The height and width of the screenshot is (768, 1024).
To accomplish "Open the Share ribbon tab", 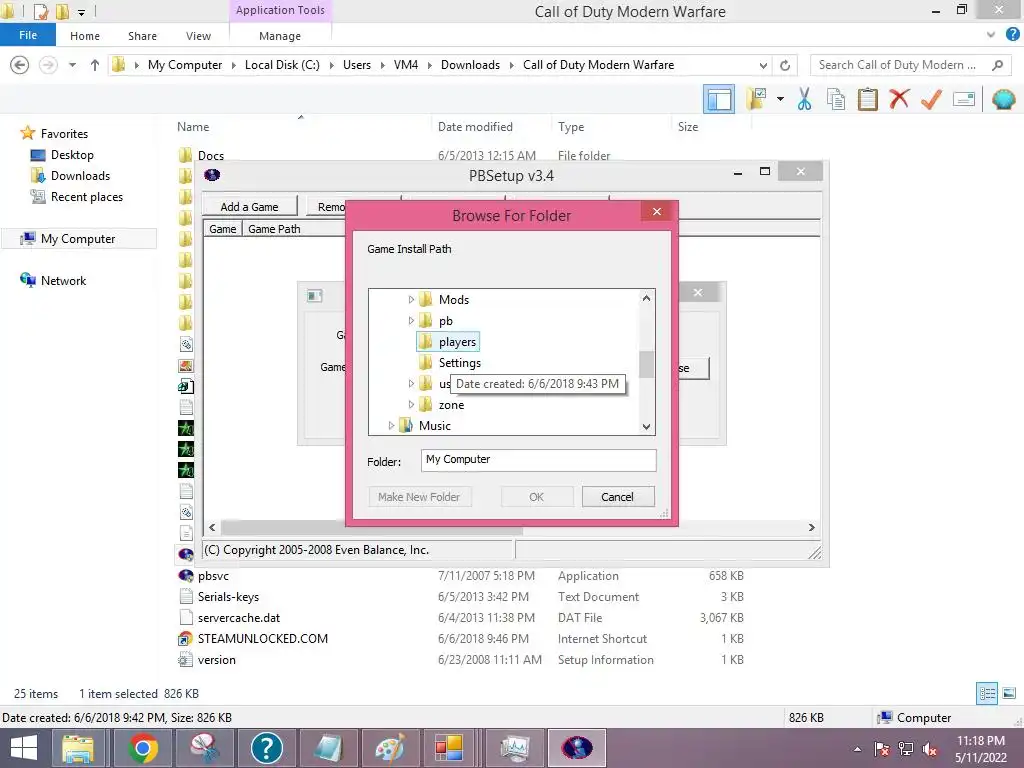I will click(x=142, y=36).
